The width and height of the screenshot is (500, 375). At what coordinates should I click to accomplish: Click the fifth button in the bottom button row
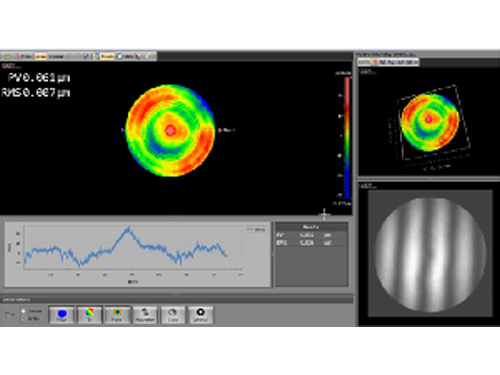tap(173, 315)
